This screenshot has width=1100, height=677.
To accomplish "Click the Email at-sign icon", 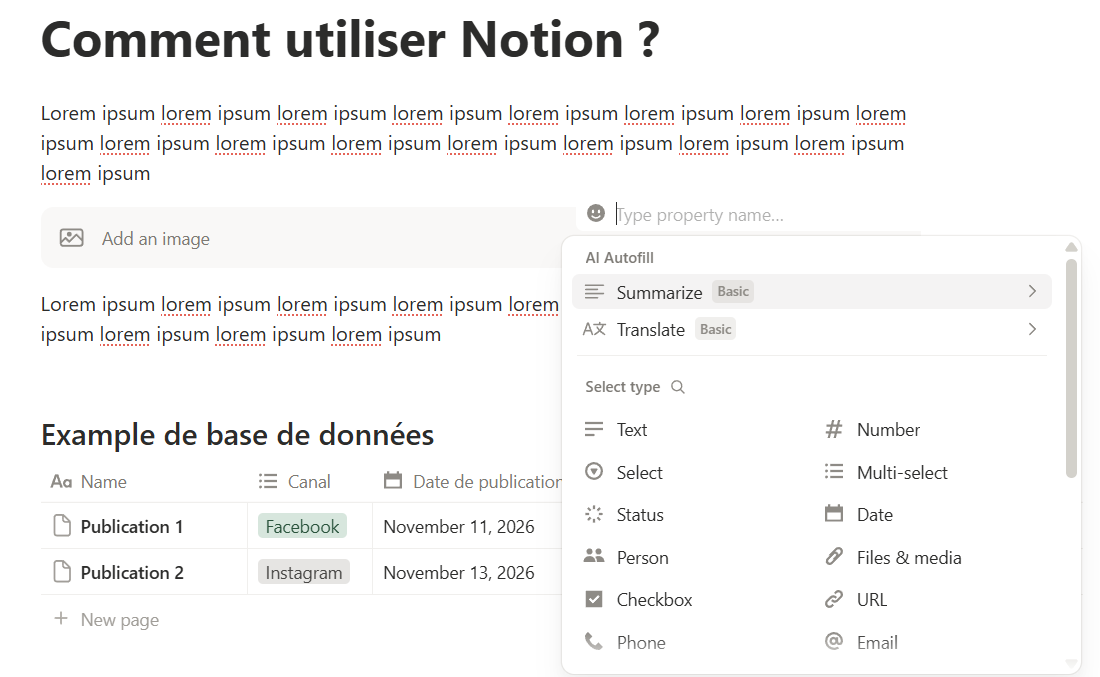I will [834, 642].
